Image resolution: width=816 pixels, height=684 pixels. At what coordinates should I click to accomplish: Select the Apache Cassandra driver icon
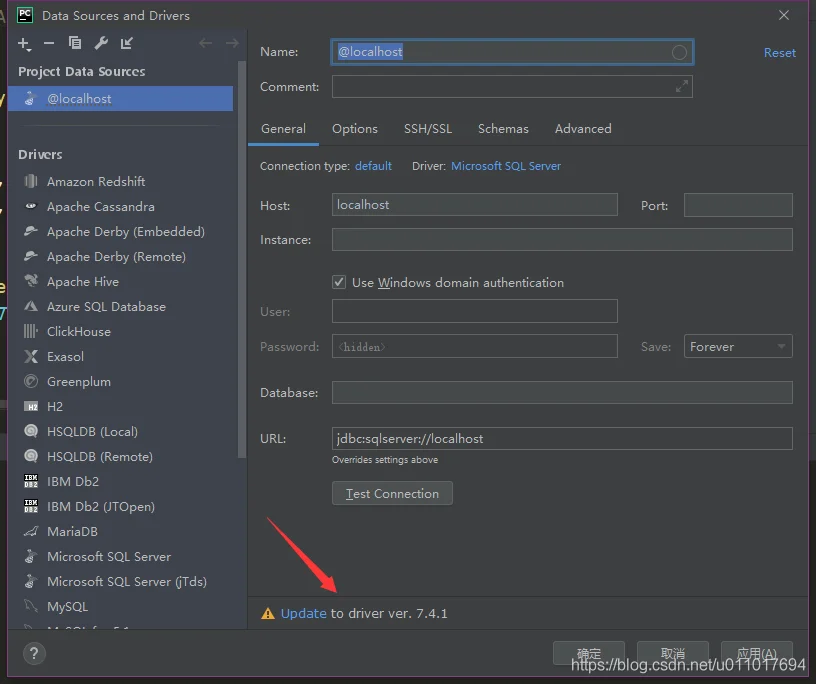31,206
